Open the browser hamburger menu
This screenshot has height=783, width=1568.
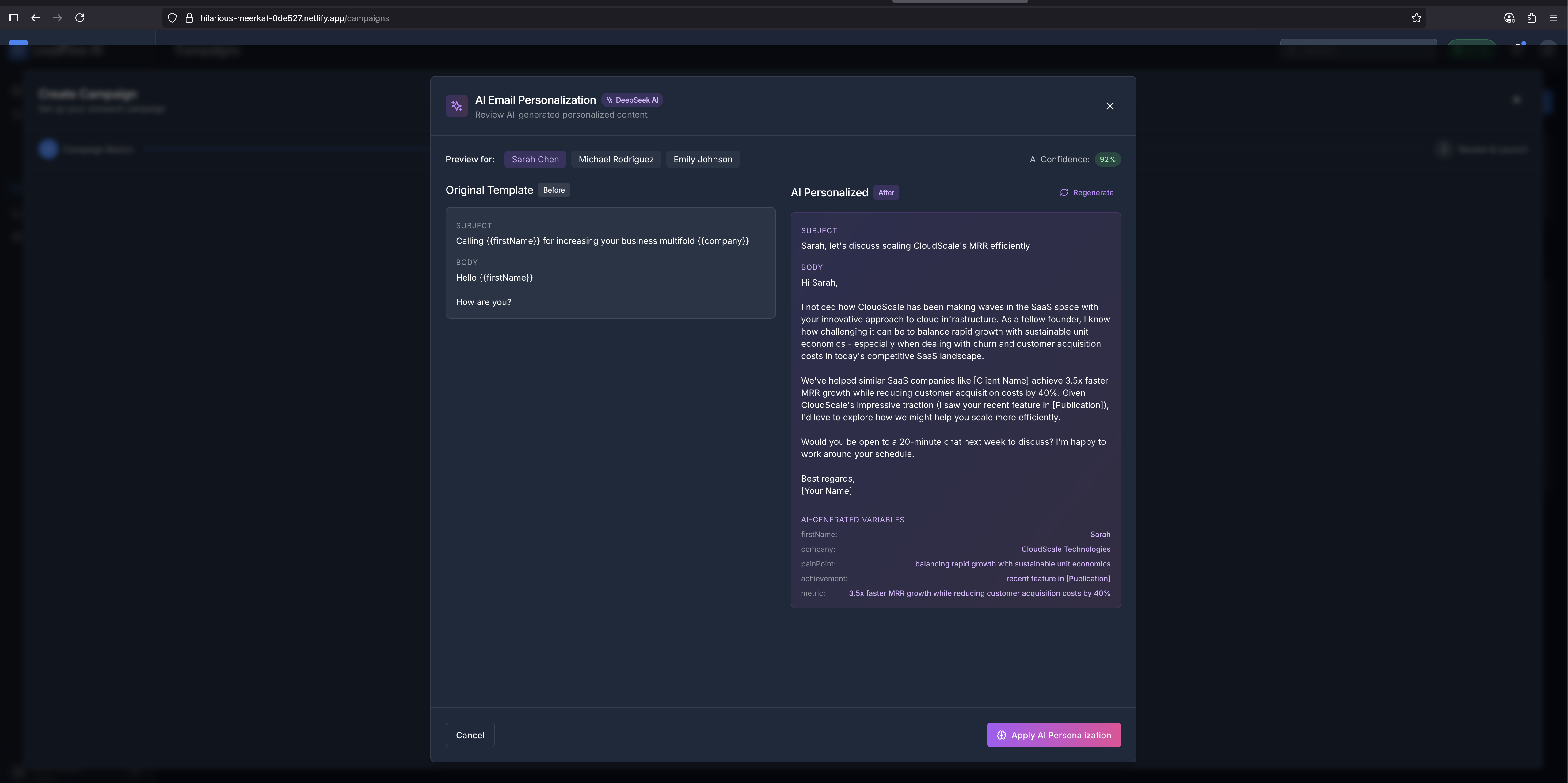pyautogui.click(x=1553, y=18)
